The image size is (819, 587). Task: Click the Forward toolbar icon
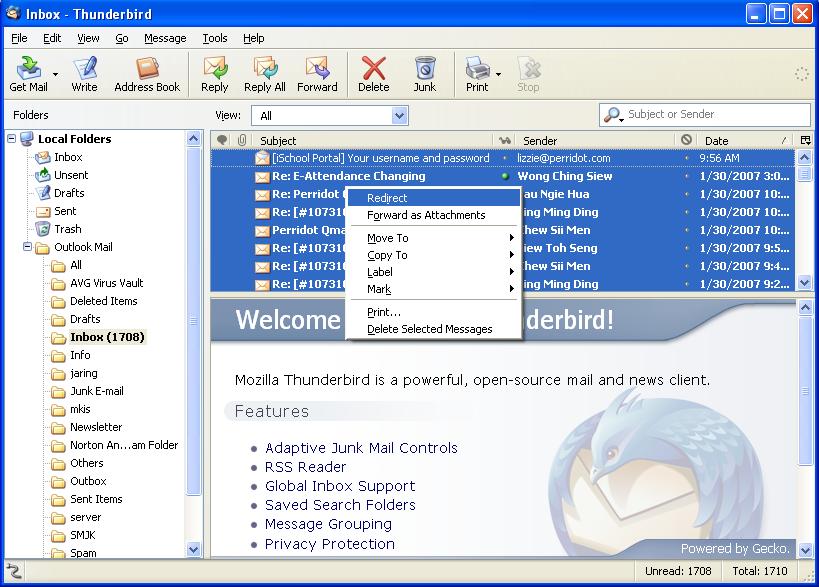(317, 74)
